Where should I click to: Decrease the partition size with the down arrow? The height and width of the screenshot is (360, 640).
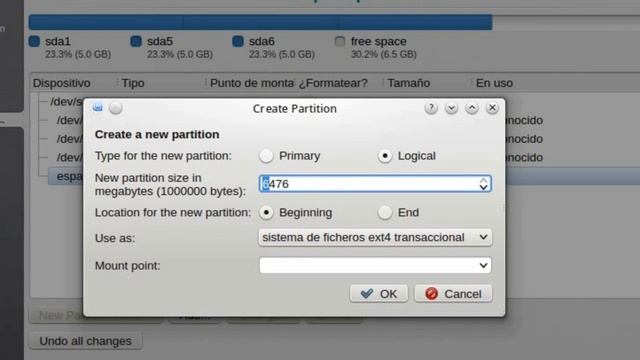pyautogui.click(x=484, y=188)
